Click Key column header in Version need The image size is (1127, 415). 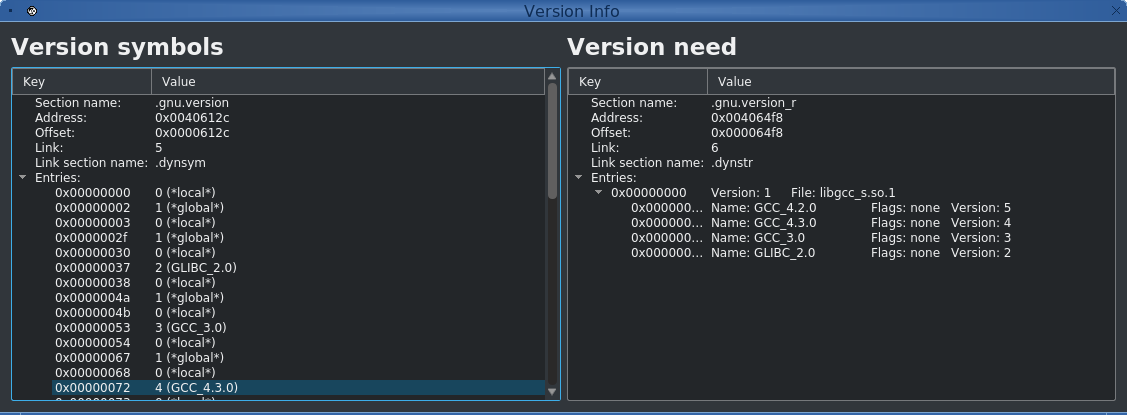click(638, 82)
